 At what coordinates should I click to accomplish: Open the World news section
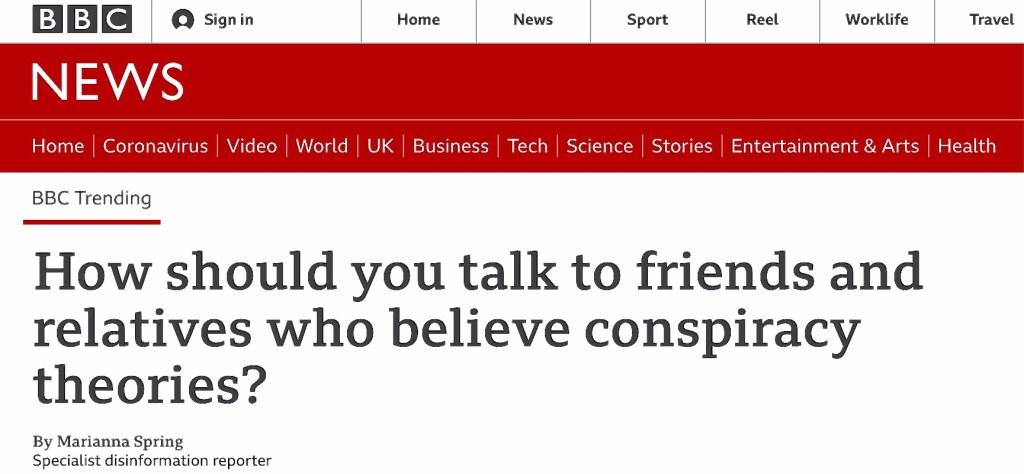(x=322, y=146)
